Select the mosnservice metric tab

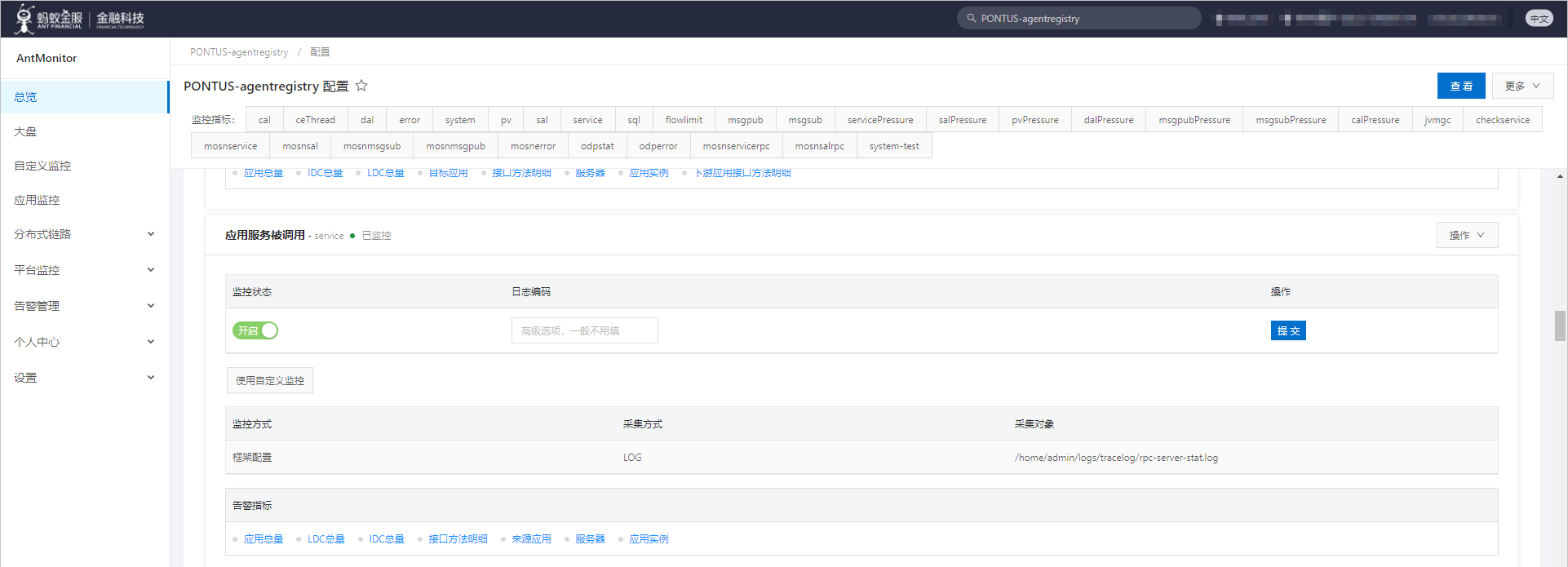pyautogui.click(x=230, y=146)
